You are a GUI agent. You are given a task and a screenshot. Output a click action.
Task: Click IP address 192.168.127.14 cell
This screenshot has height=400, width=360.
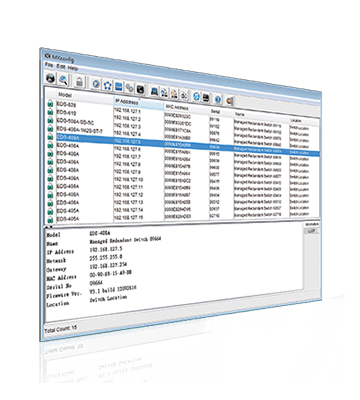point(129,210)
